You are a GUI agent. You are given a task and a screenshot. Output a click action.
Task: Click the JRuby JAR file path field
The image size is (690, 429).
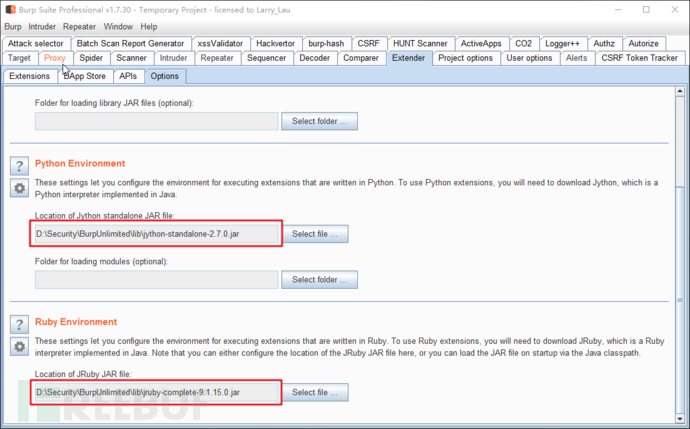157,392
